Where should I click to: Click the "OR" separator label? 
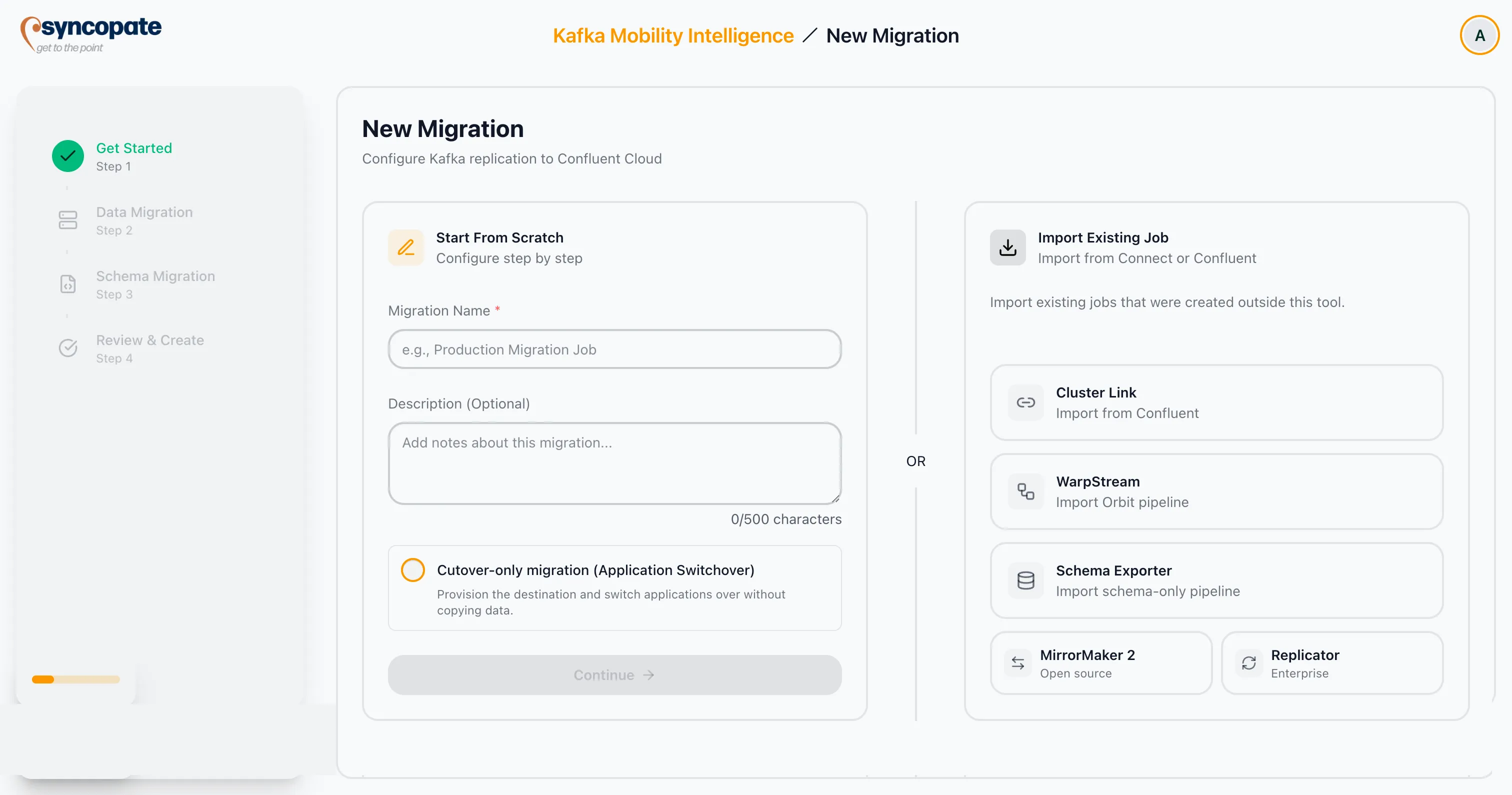(915, 461)
